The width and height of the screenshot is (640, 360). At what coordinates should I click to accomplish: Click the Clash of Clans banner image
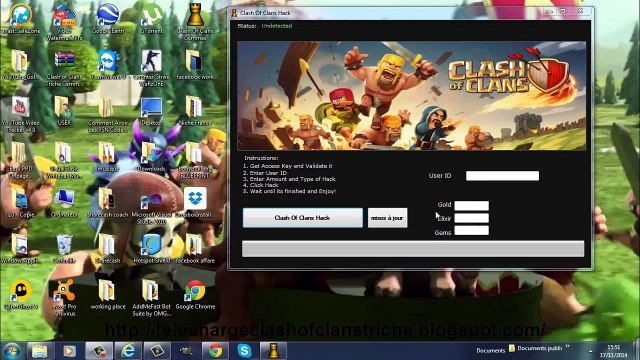(411, 96)
